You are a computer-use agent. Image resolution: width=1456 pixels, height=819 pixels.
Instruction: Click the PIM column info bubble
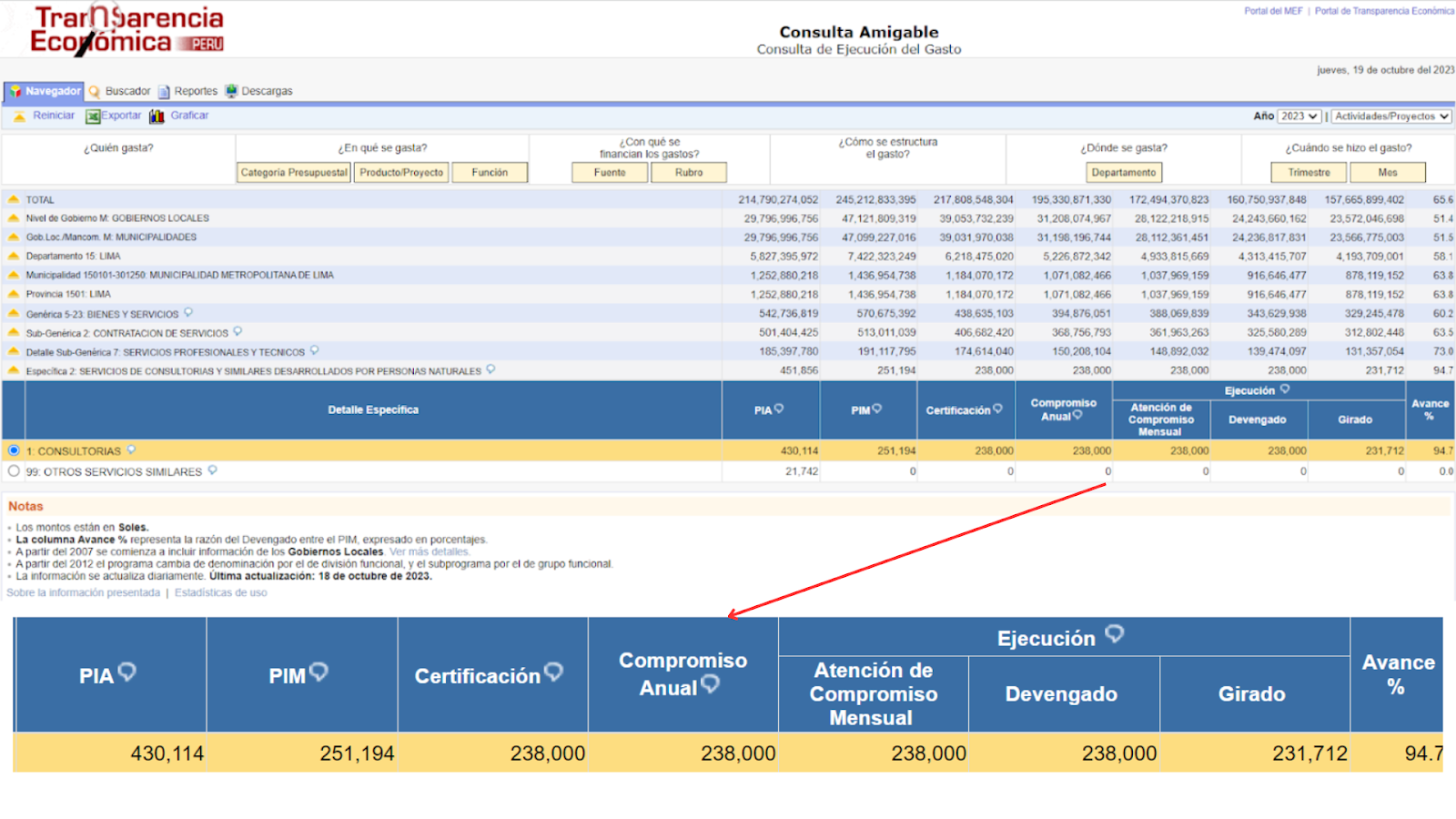[877, 409]
